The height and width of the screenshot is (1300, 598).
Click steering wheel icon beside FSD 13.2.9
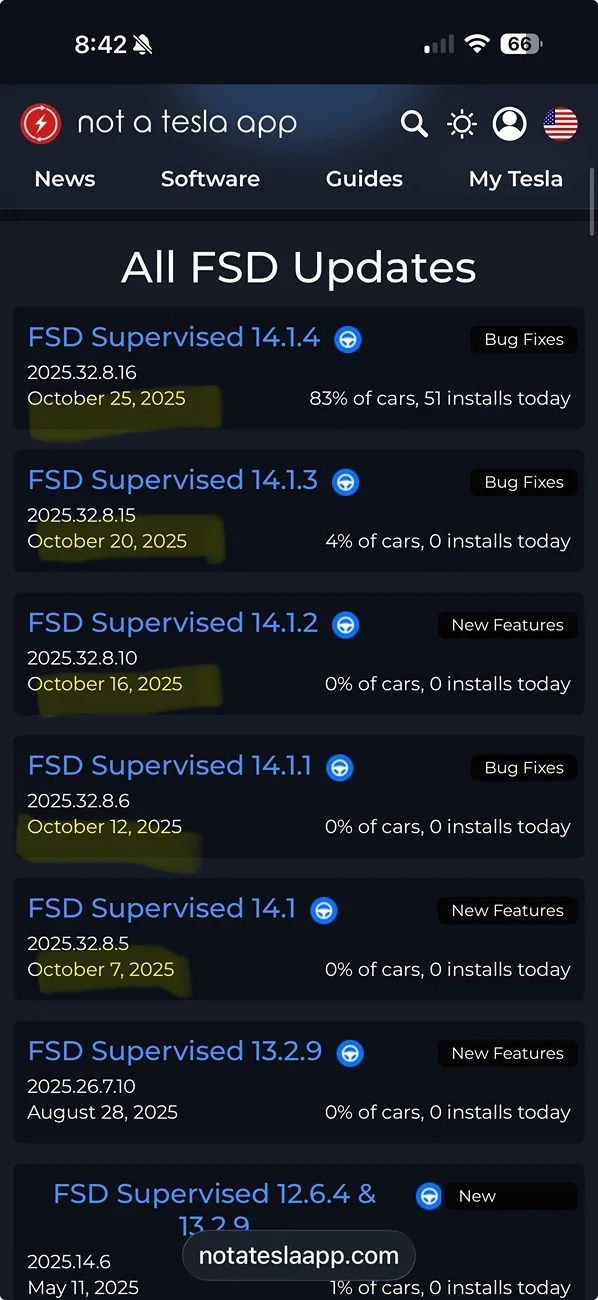[350, 1053]
